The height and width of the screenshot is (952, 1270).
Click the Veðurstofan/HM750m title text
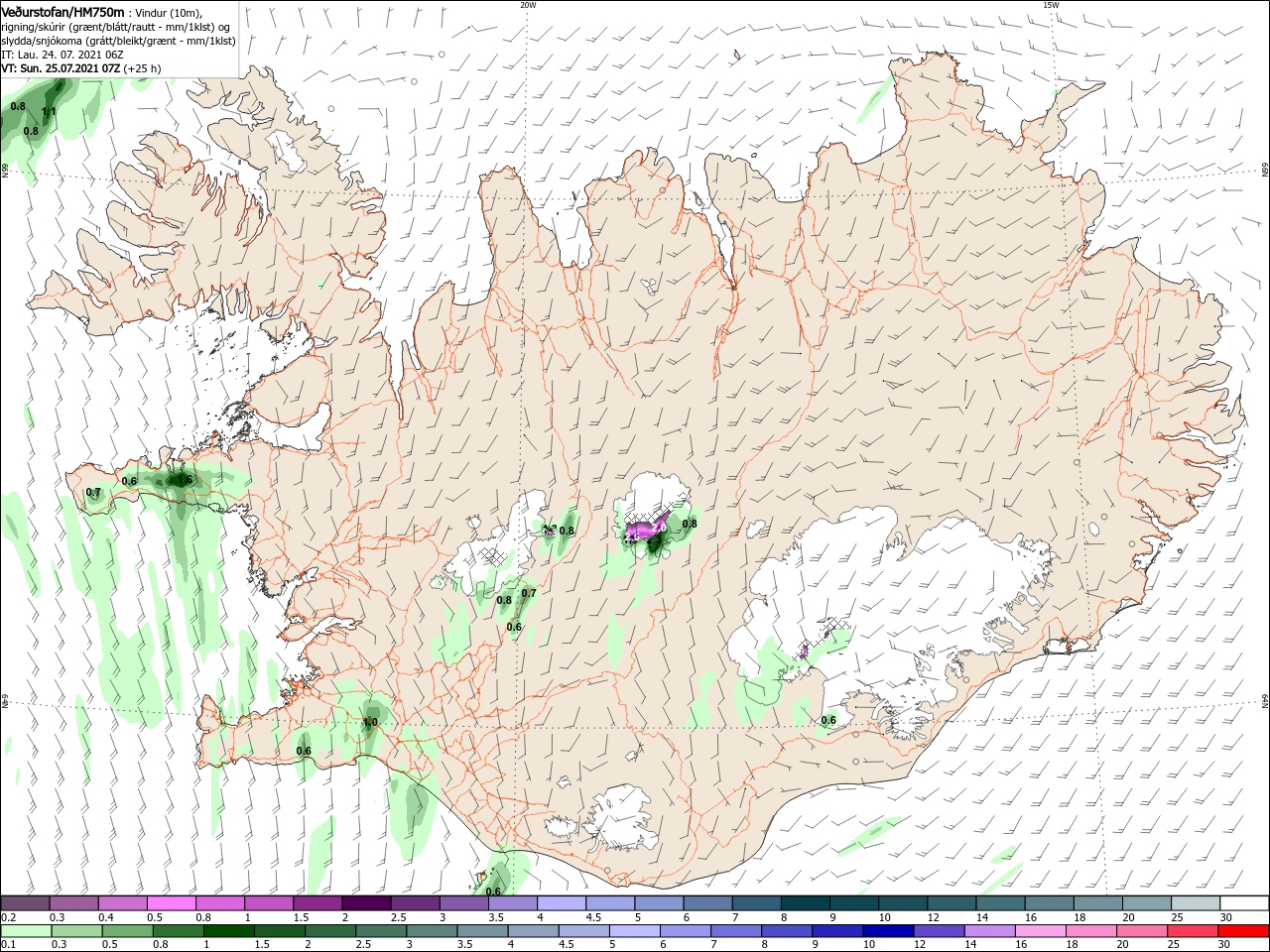pos(63,12)
